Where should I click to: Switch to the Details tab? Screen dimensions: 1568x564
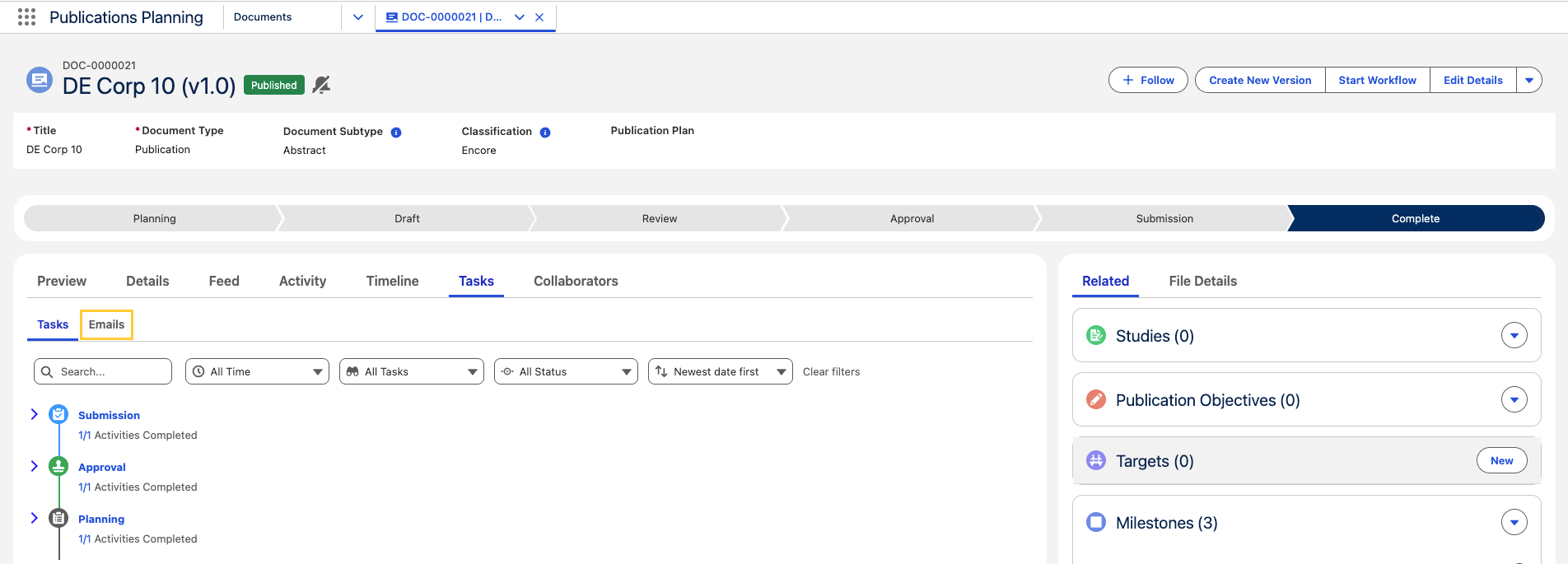pyautogui.click(x=147, y=281)
